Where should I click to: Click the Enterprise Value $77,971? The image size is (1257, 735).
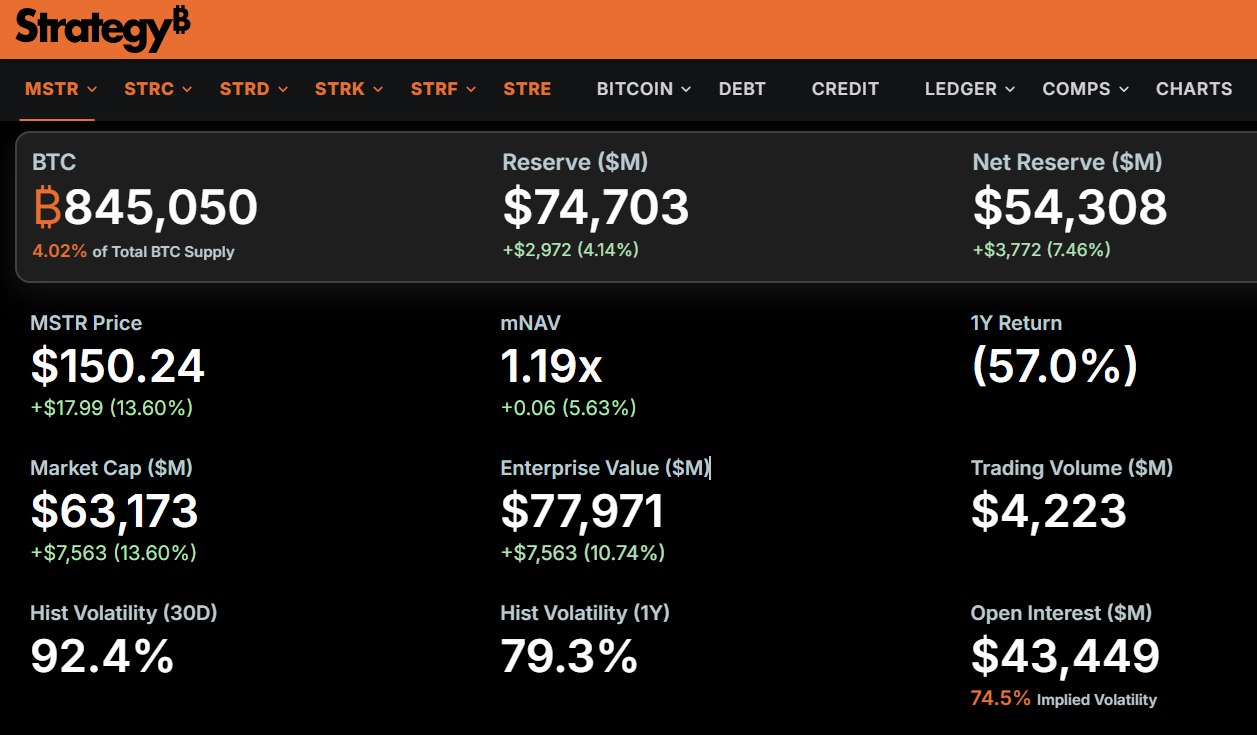click(583, 511)
